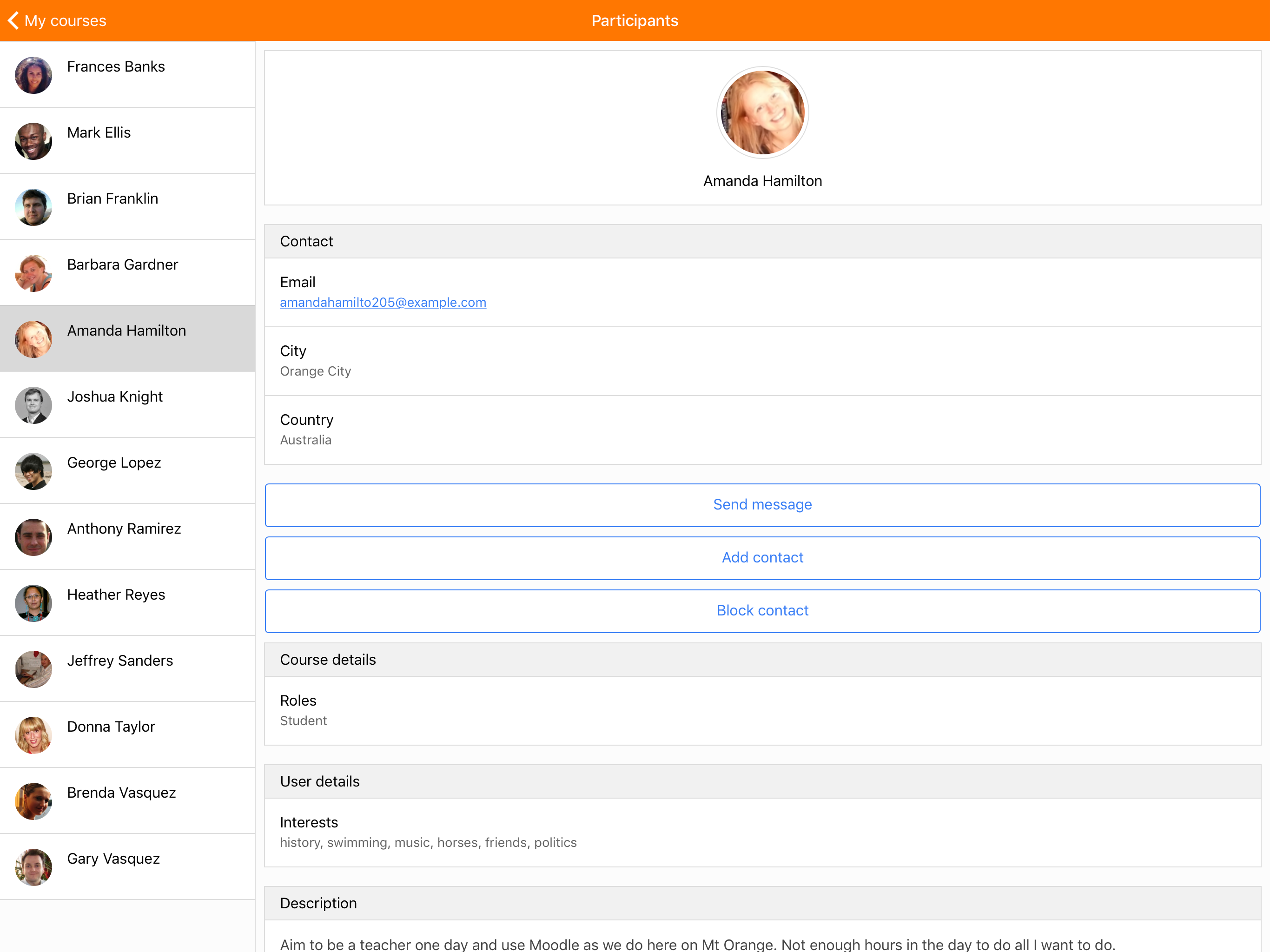Viewport: 1270px width, 952px height.
Task: Click Amanda Hamilton's list avatar
Action: [33, 339]
